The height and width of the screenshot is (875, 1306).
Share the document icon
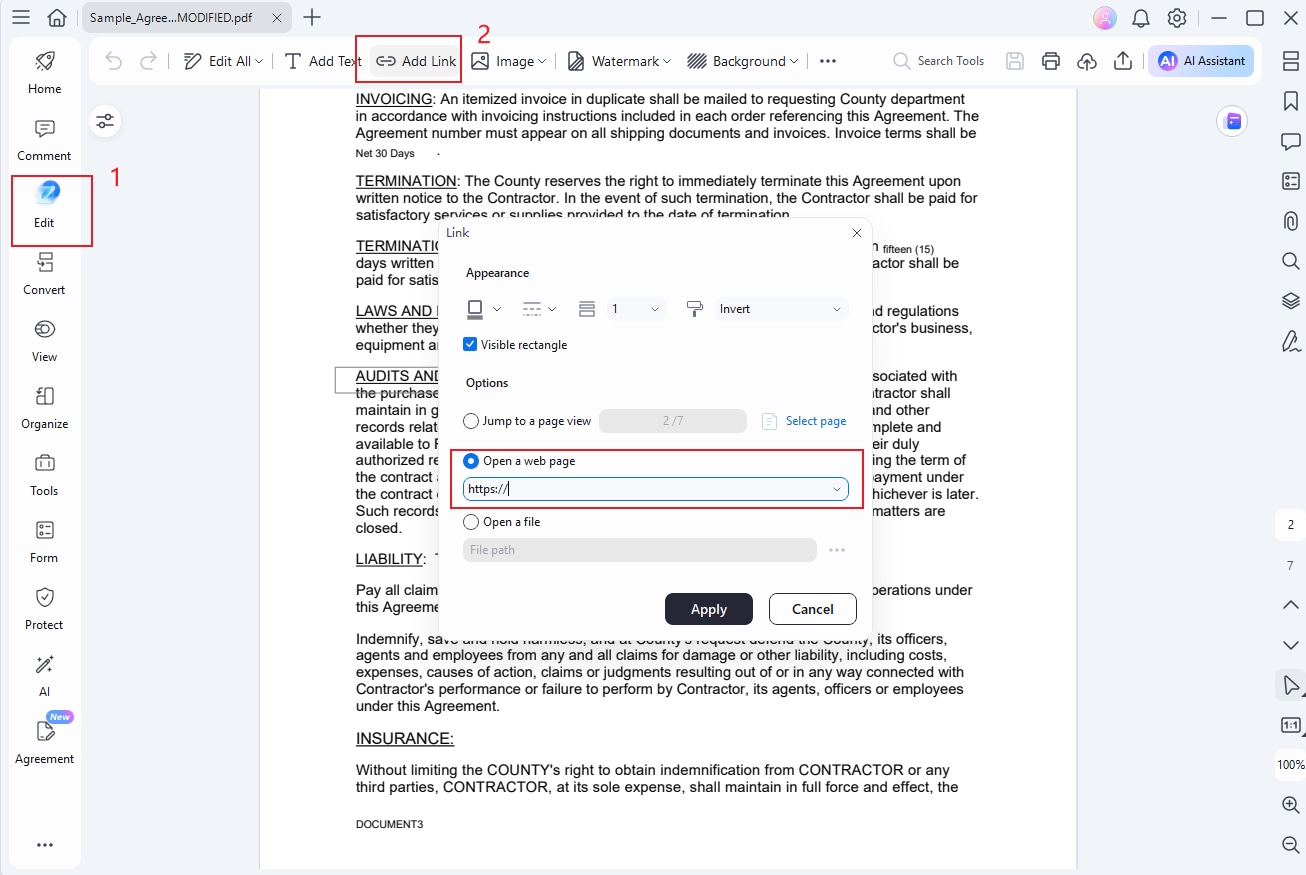tap(1123, 61)
